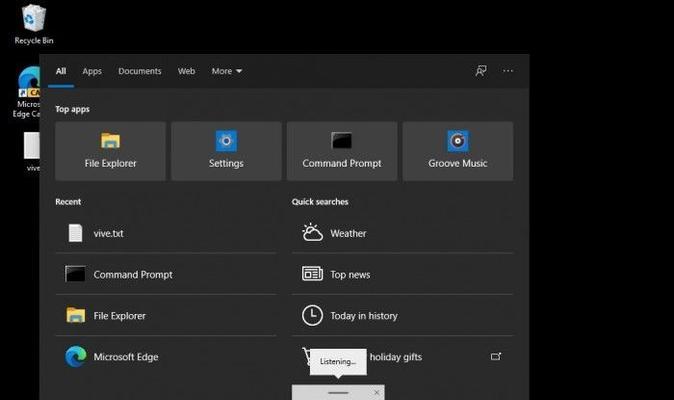674x400 pixels.
Task: Launch File Explorer from Top apps
Action: (x=110, y=151)
